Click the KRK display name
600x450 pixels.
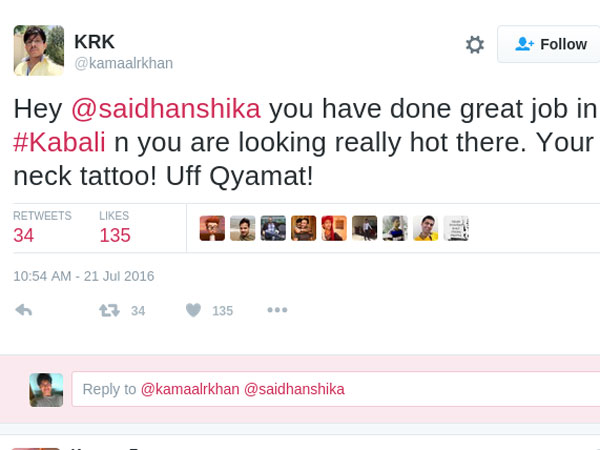coord(94,42)
